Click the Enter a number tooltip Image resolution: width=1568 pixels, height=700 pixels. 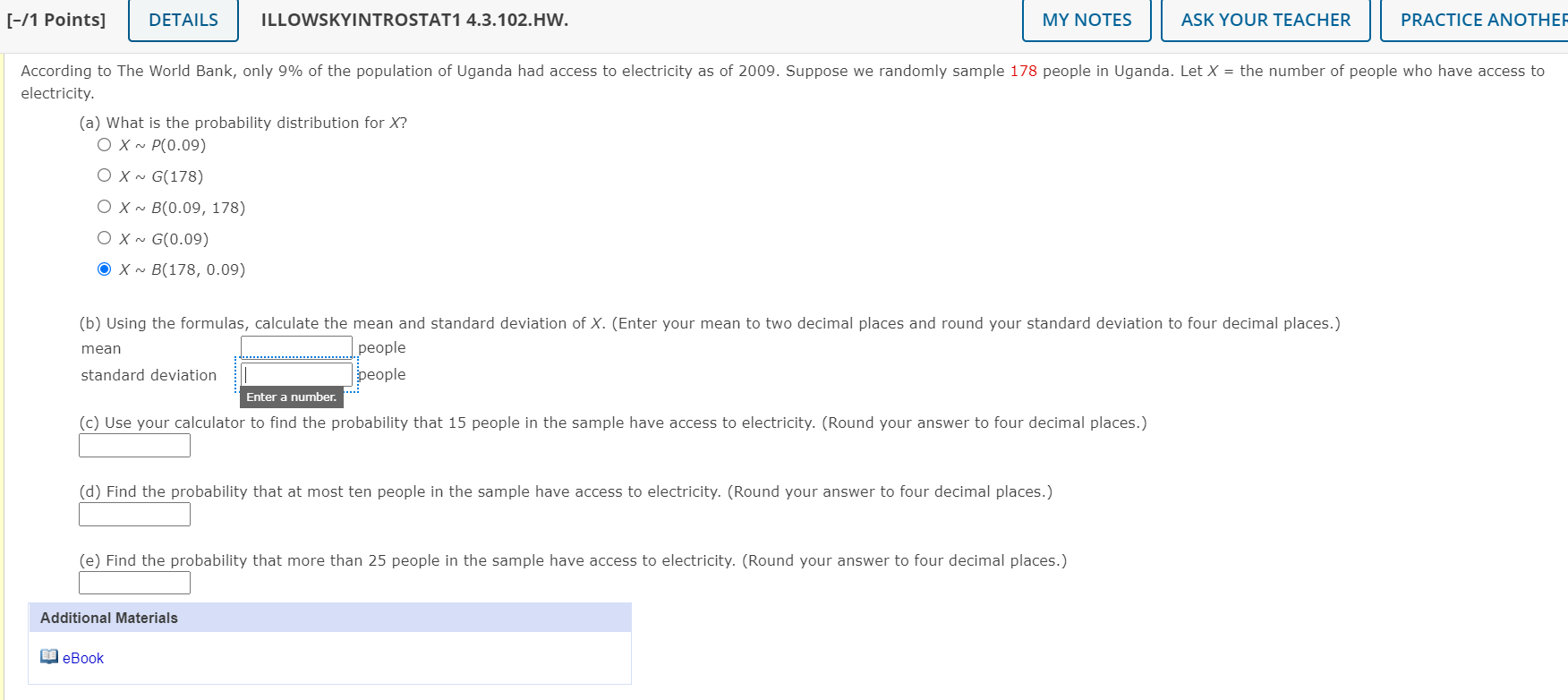click(x=290, y=397)
